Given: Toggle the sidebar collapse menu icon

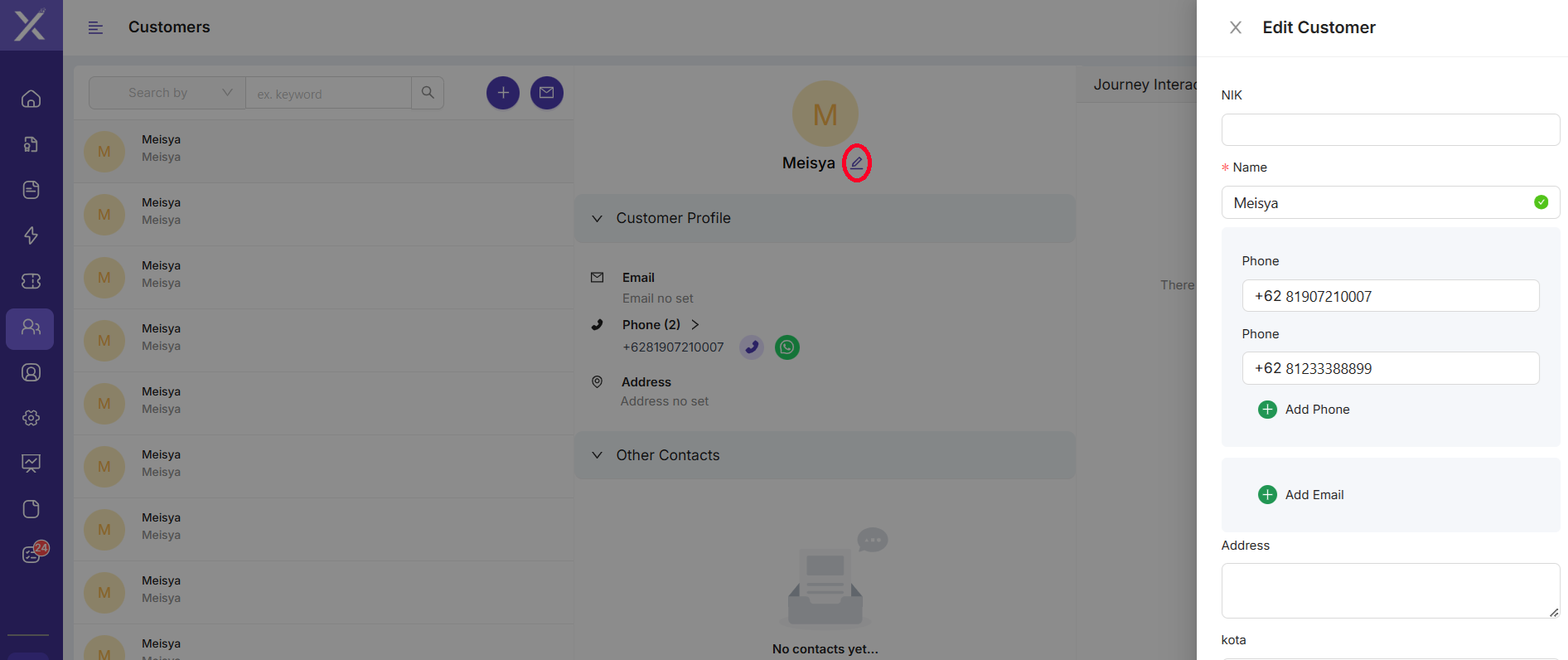Looking at the screenshot, I should (x=96, y=28).
